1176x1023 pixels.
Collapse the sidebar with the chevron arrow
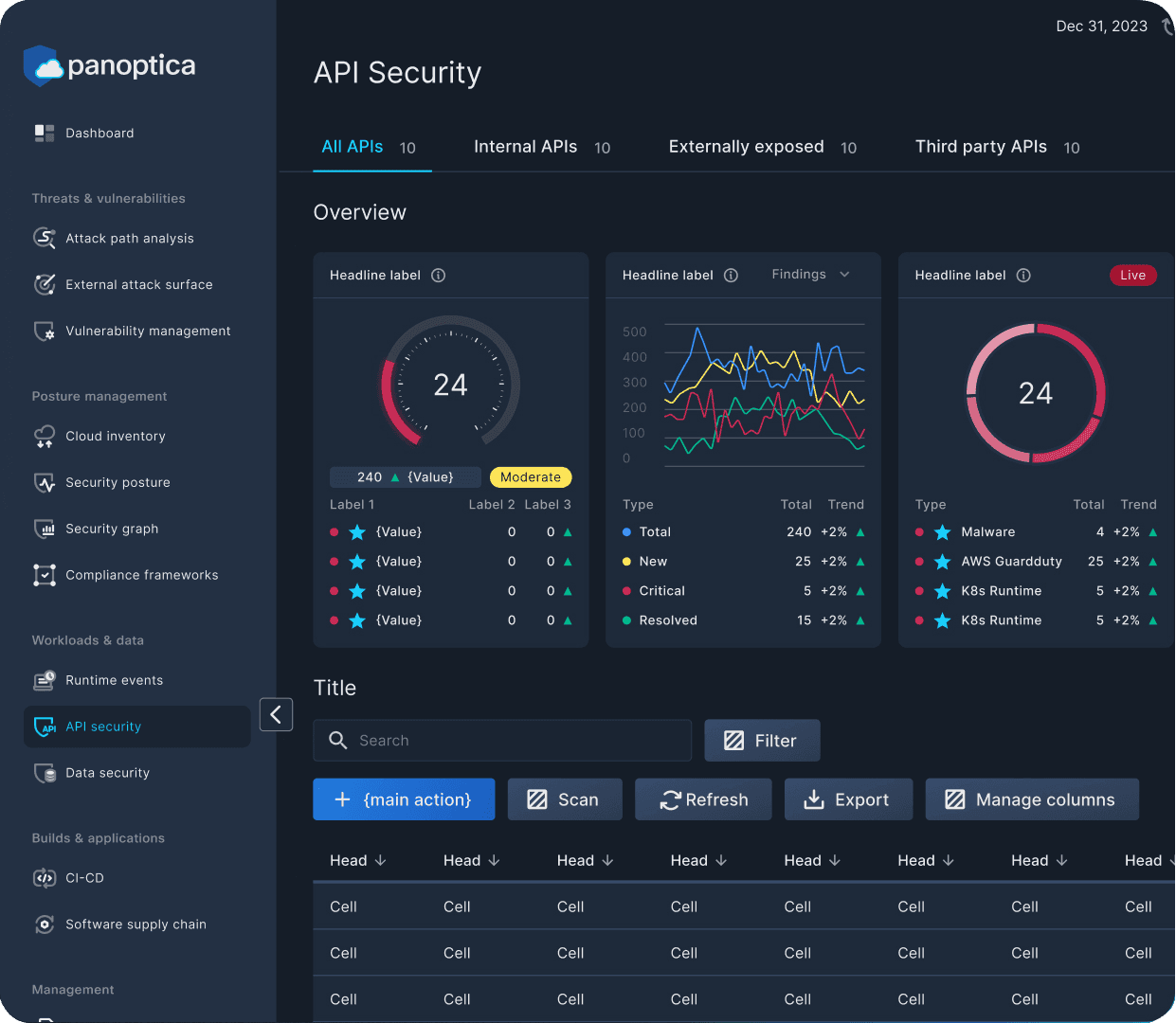point(276,714)
